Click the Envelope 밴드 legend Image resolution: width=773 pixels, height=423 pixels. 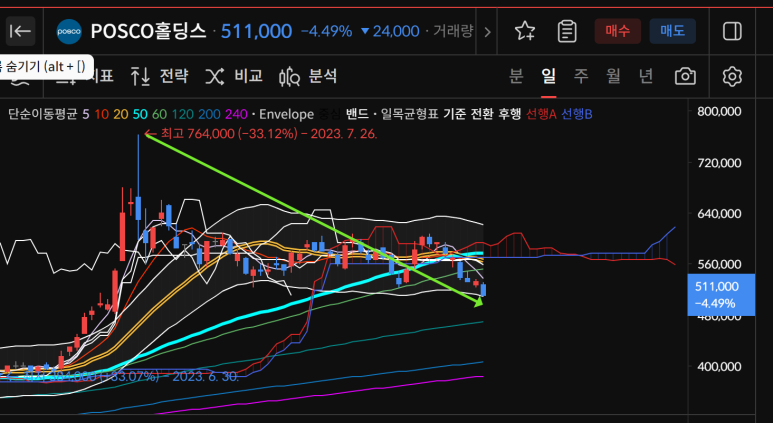coord(356,114)
